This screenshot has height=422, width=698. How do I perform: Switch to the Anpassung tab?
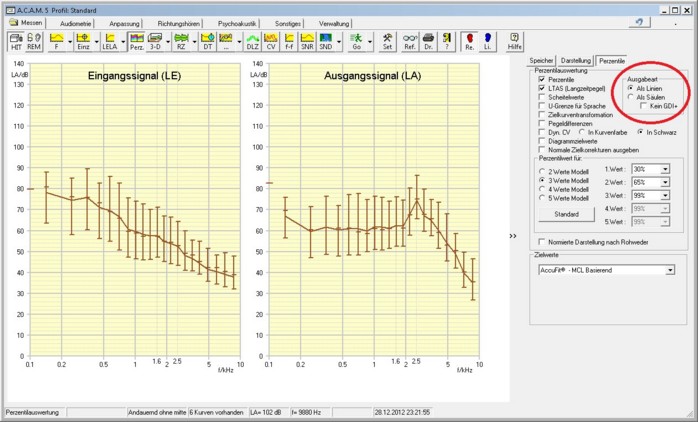[125, 24]
